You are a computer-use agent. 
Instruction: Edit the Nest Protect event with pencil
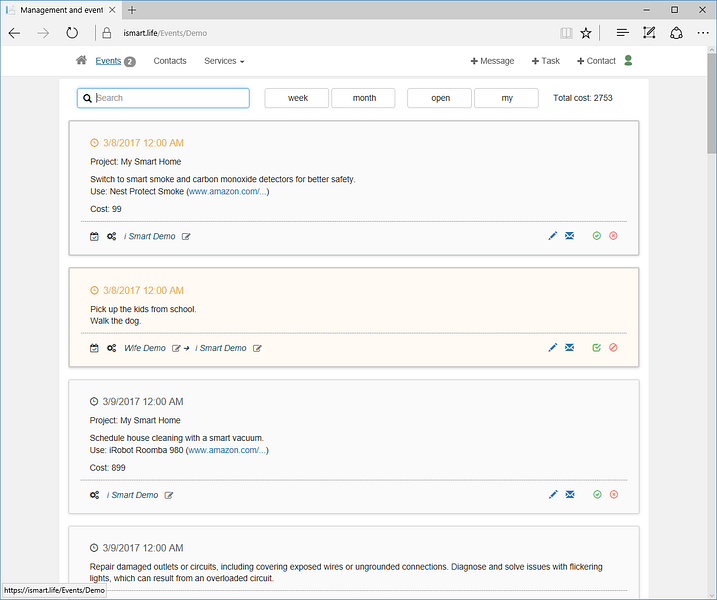point(553,236)
